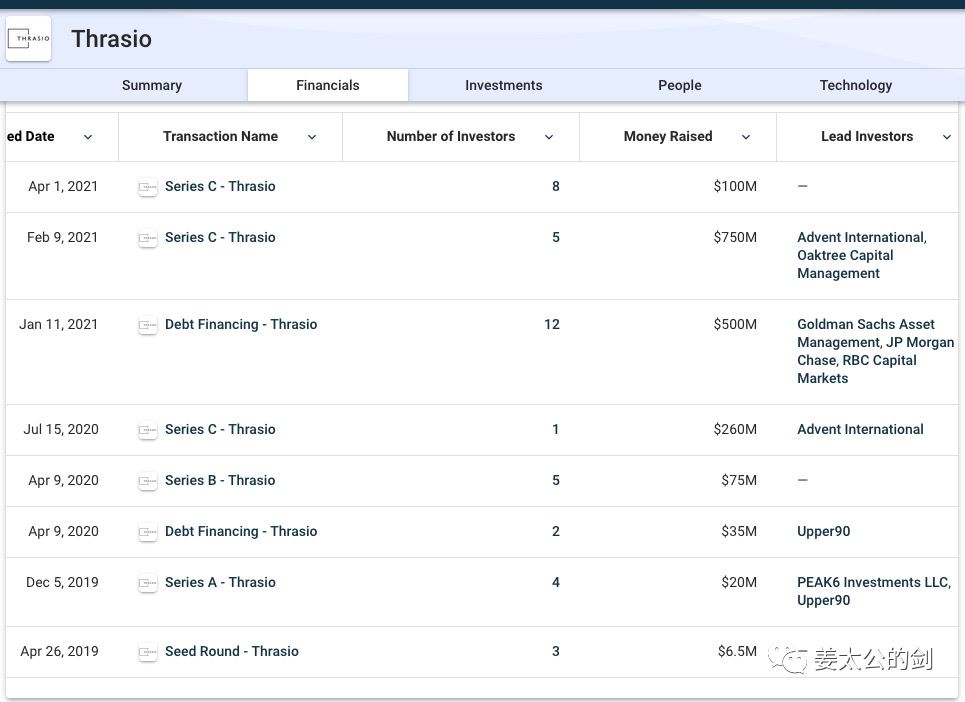The height and width of the screenshot is (702, 965).
Task: Click the $500M money raised value
Action: [735, 325]
